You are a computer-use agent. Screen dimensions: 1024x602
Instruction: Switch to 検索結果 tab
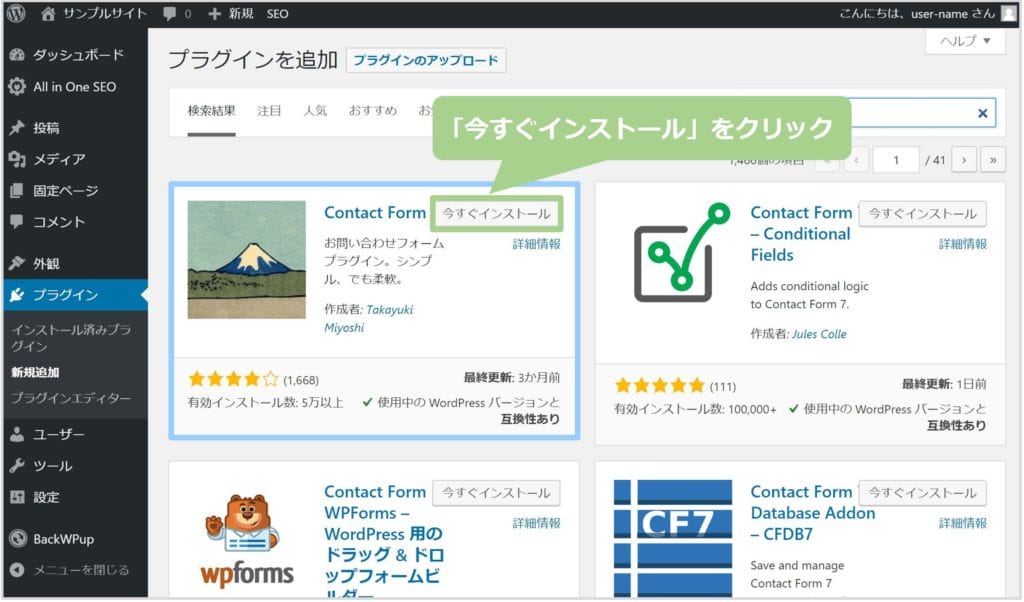(x=211, y=111)
